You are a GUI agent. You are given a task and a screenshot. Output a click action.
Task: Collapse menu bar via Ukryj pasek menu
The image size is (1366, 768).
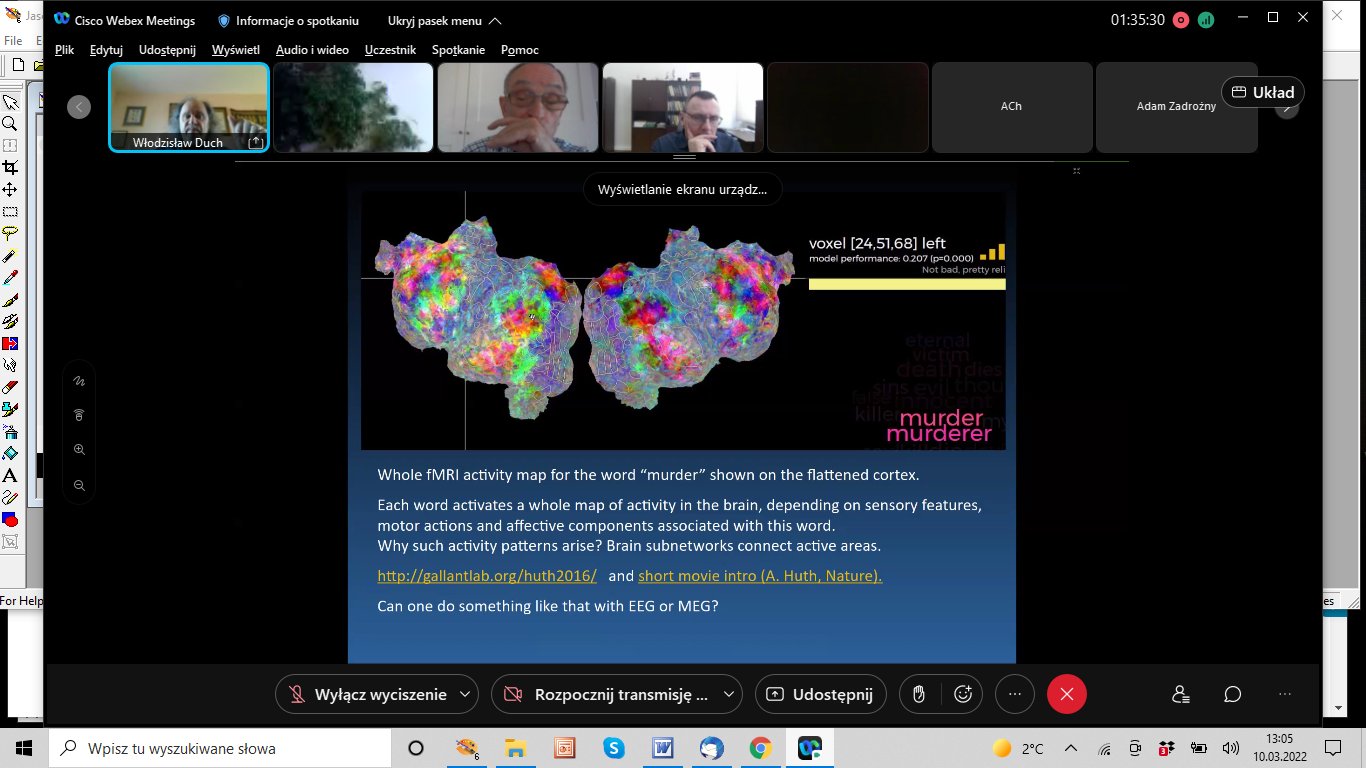click(445, 21)
